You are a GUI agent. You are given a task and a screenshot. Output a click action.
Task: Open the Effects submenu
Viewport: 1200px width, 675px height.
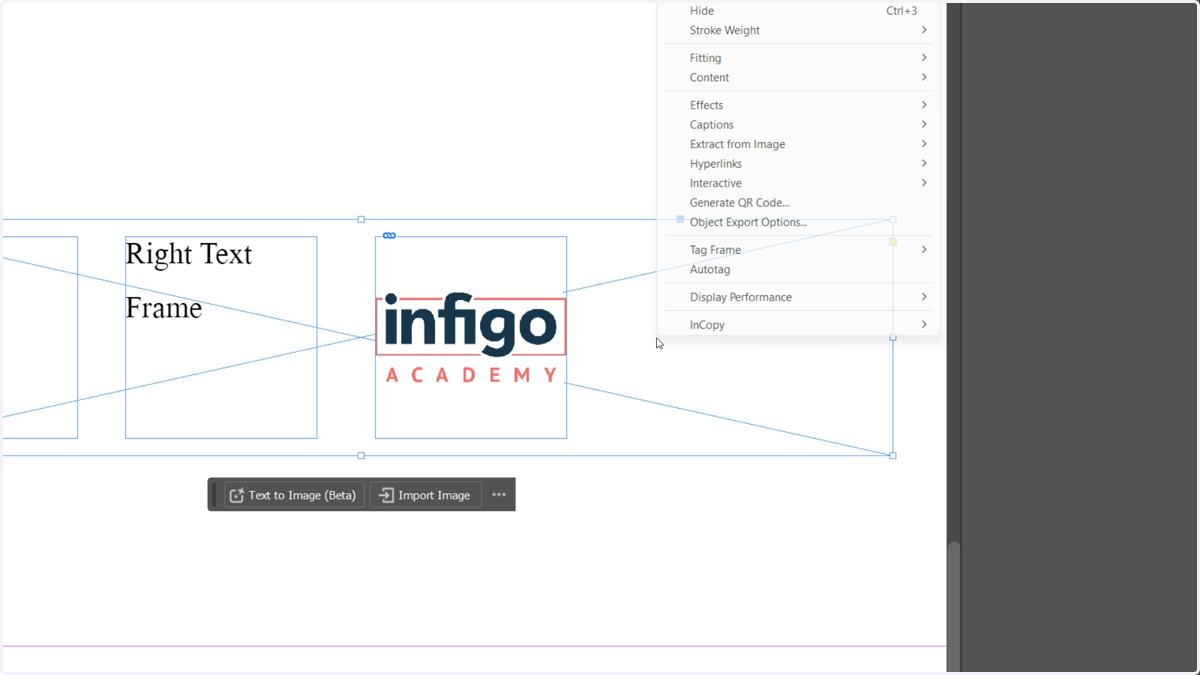(798, 105)
